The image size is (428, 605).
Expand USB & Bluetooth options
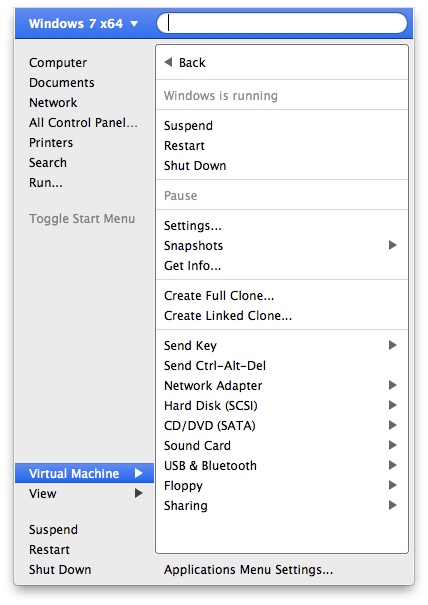[282, 466]
